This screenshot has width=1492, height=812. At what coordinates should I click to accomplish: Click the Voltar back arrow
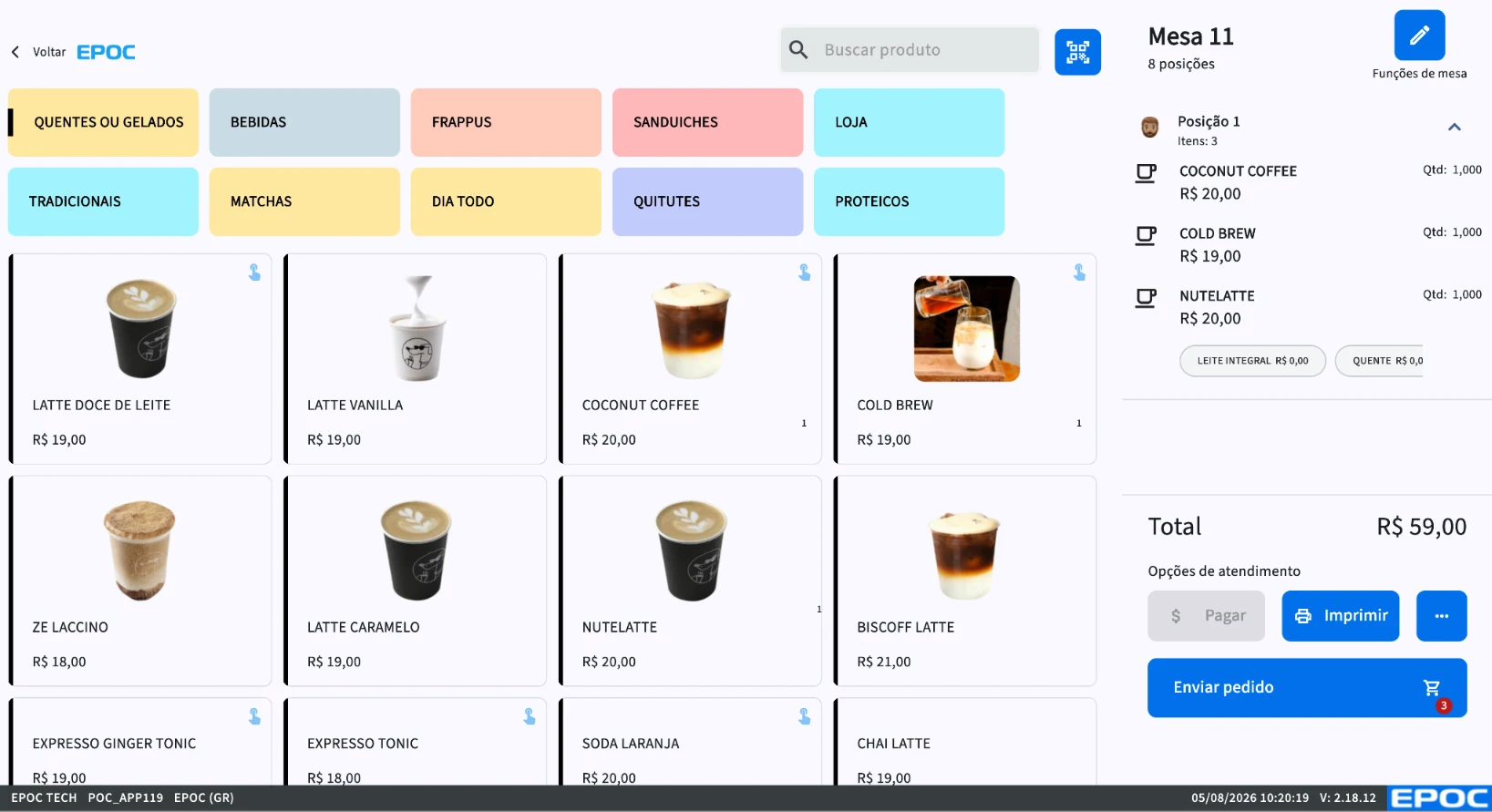[15, 52]
